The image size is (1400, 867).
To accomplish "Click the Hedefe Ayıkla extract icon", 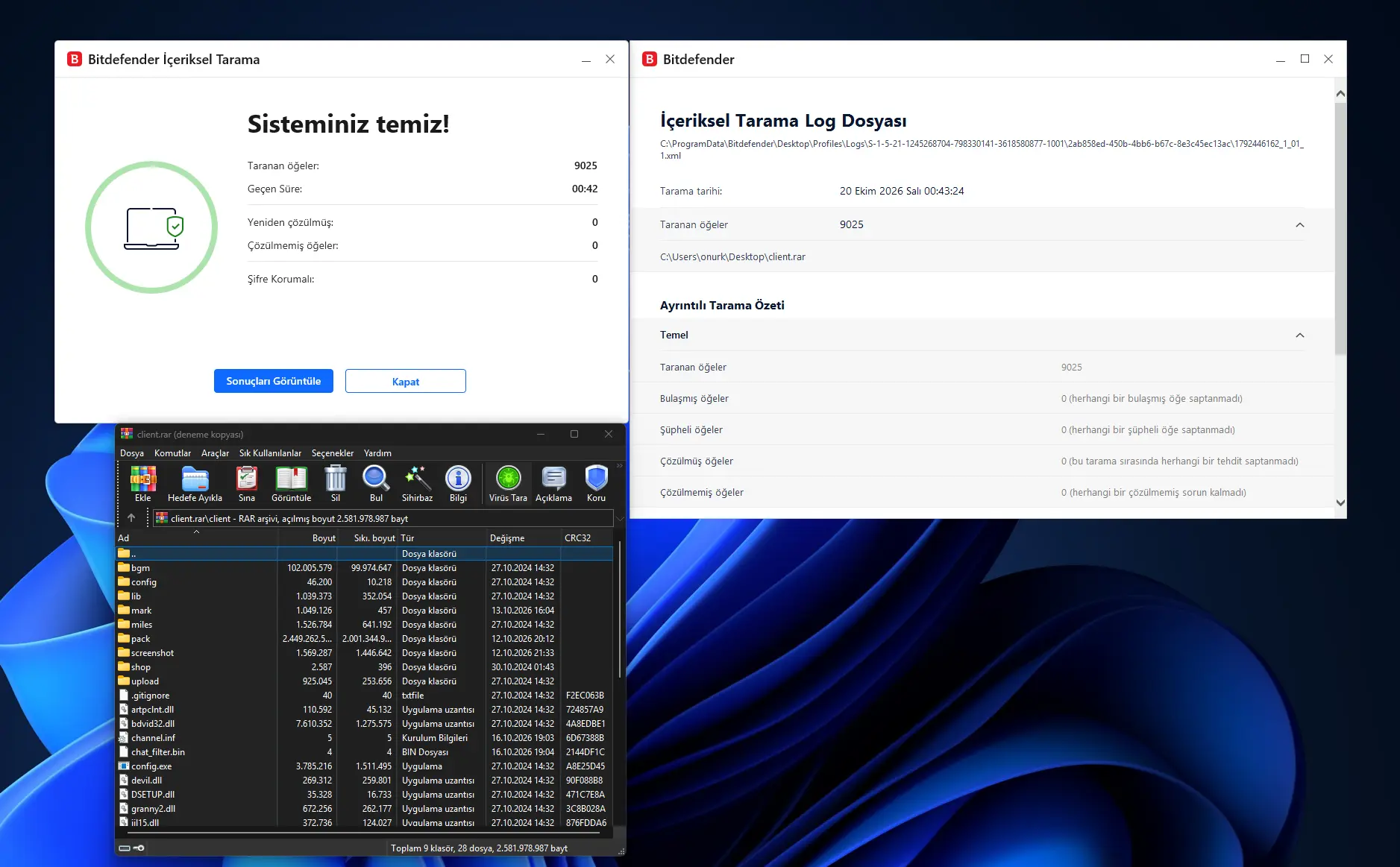I will (x=195, y=484).
